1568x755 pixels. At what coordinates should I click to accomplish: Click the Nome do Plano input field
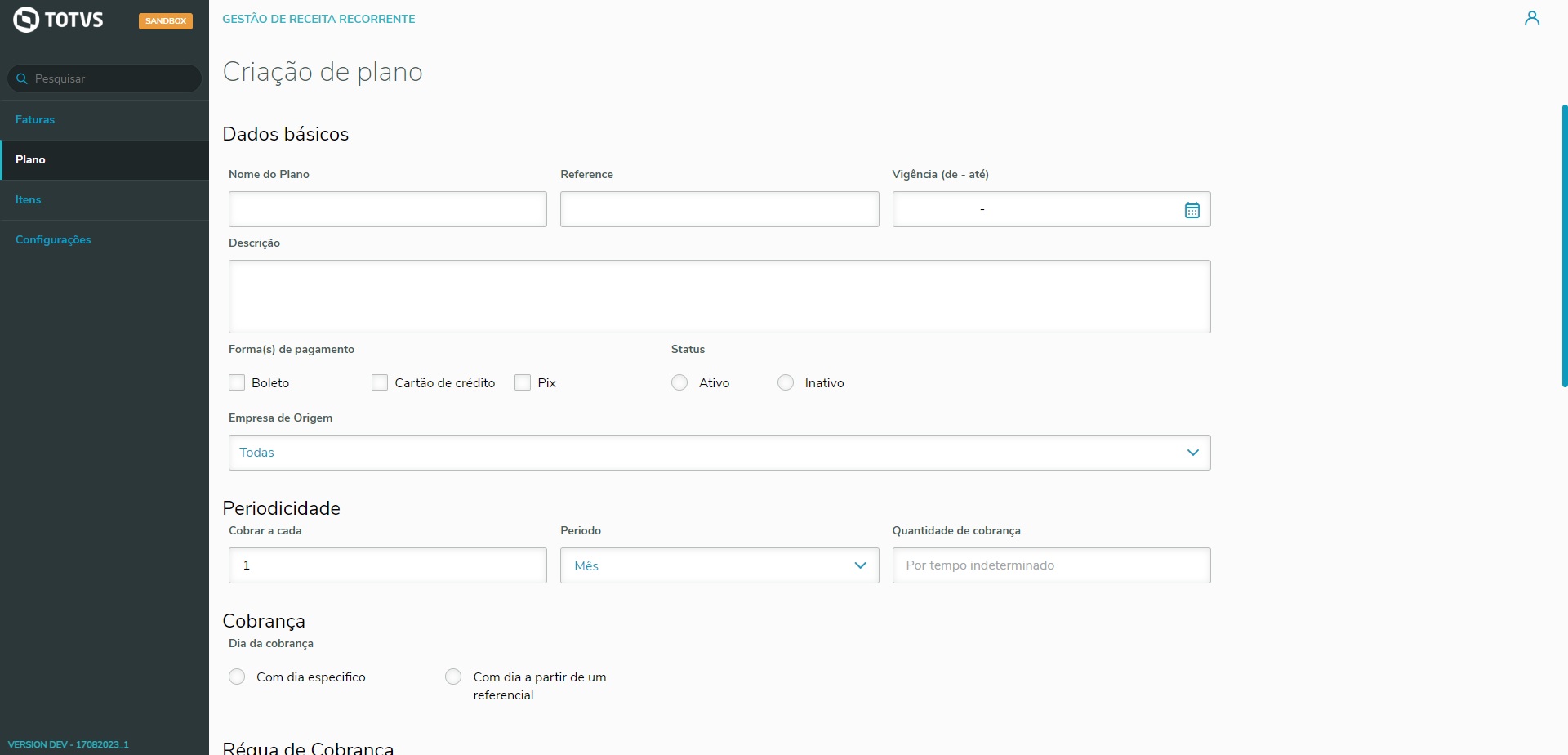coord(387,210)
